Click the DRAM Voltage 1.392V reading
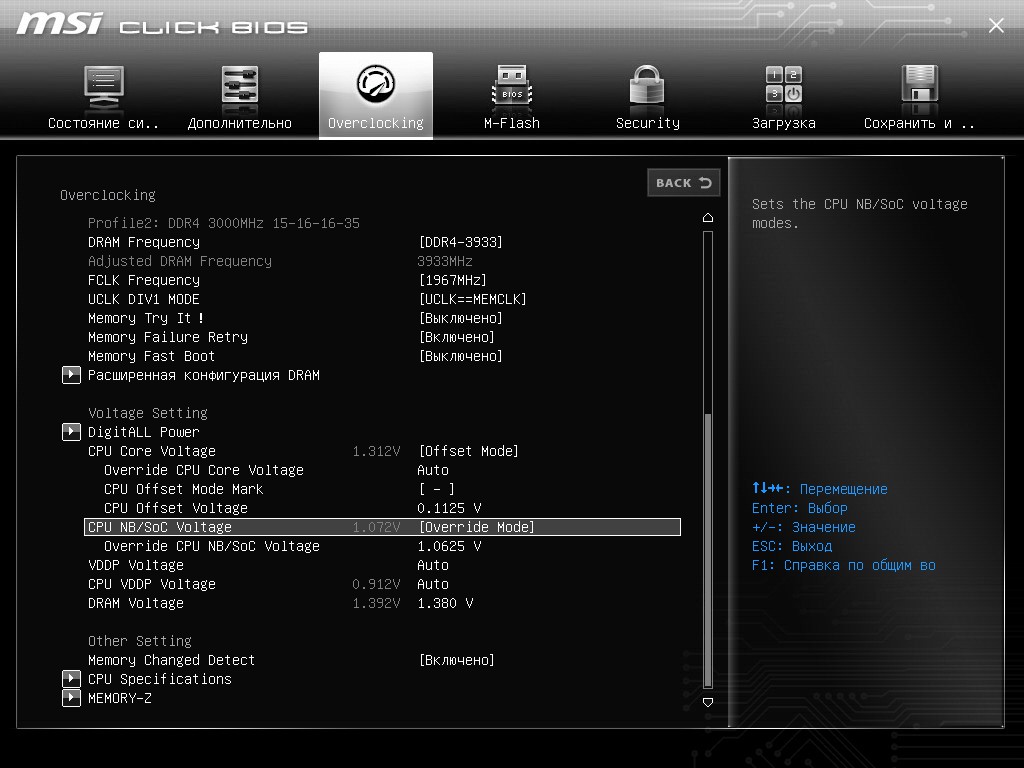 pos(376,603)
